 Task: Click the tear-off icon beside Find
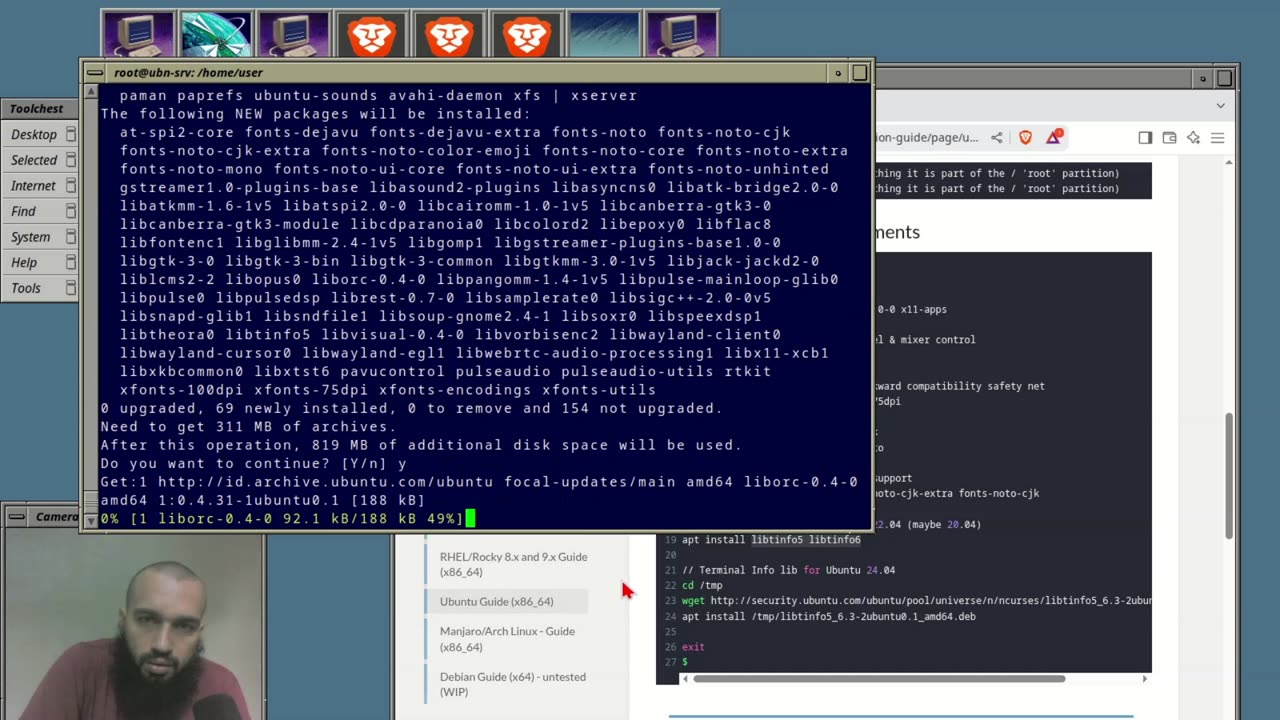coord(71,211)
